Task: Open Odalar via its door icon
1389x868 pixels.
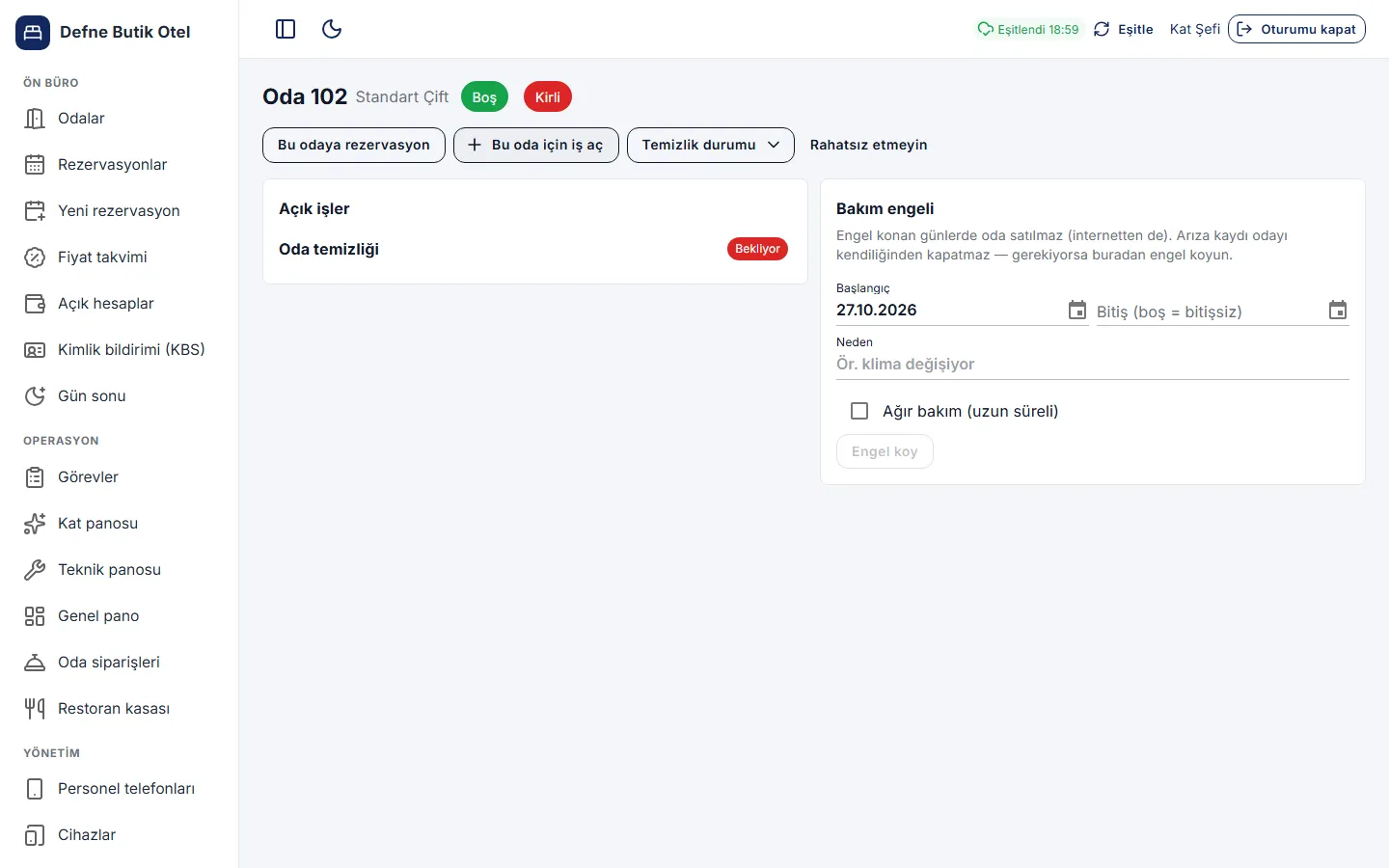Action: [x=35, y=119]
